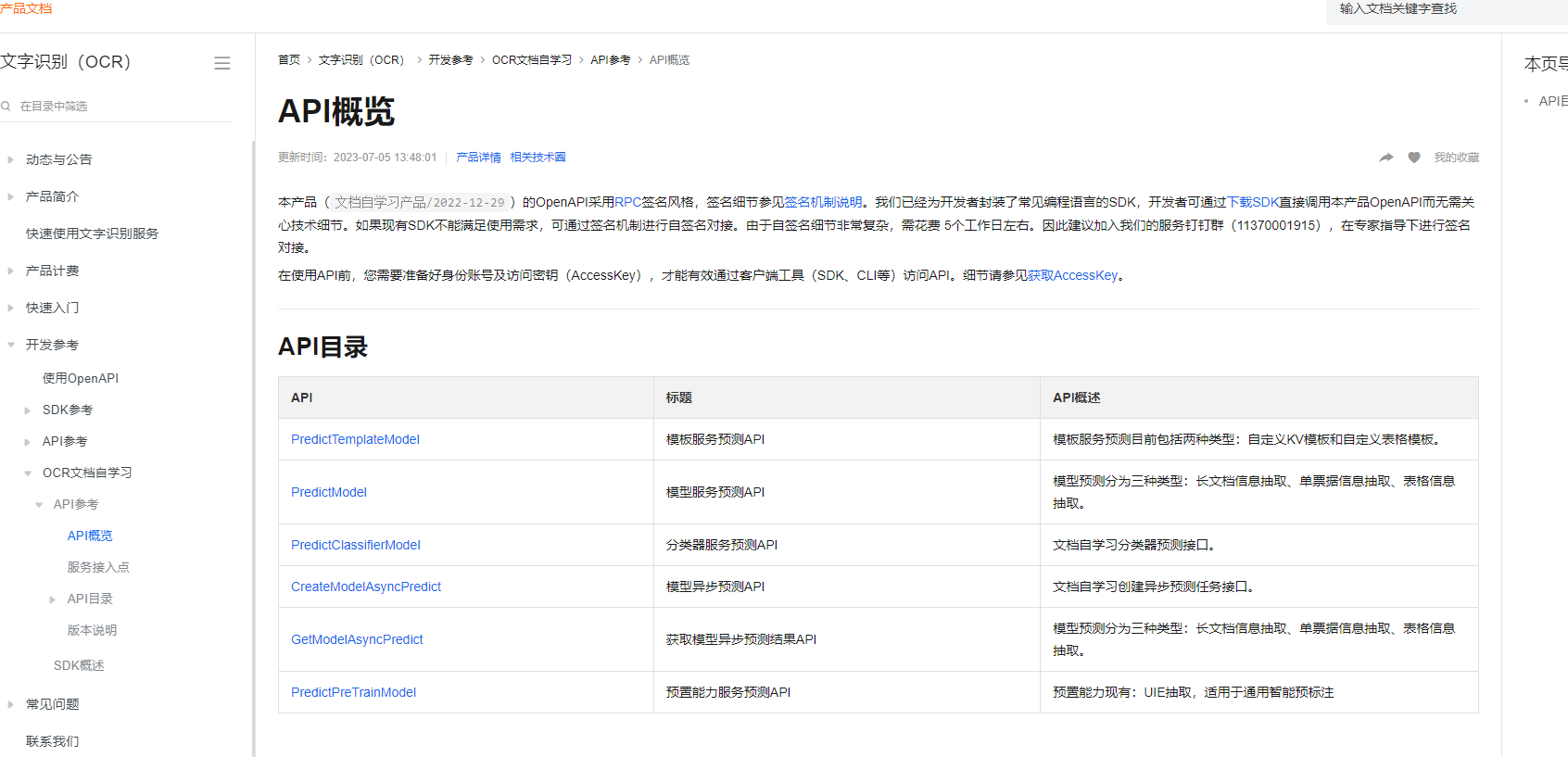
Task: Open the 获取AccessKey link
Action: (1073, 275)
